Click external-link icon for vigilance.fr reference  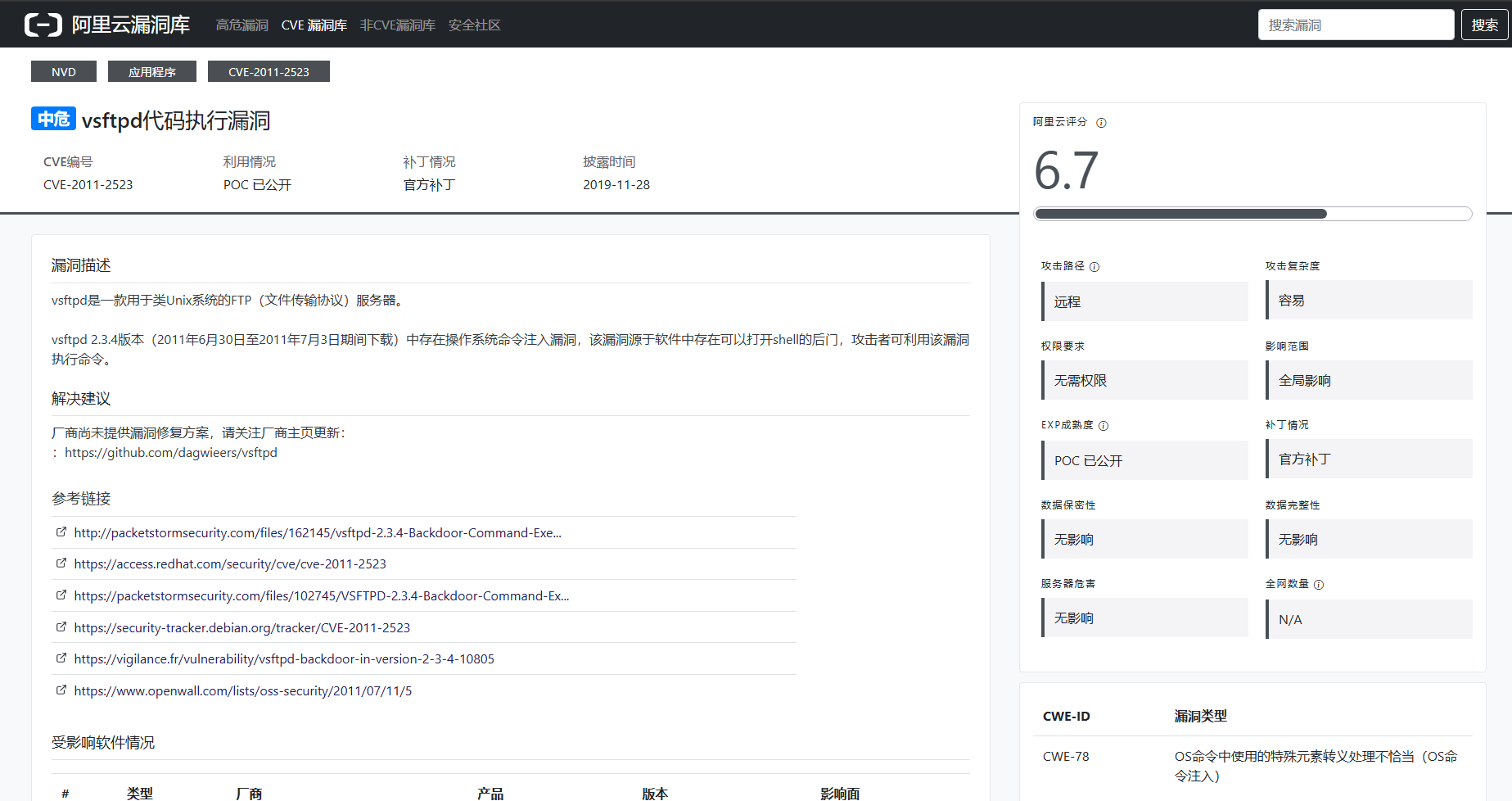(61, 658)
